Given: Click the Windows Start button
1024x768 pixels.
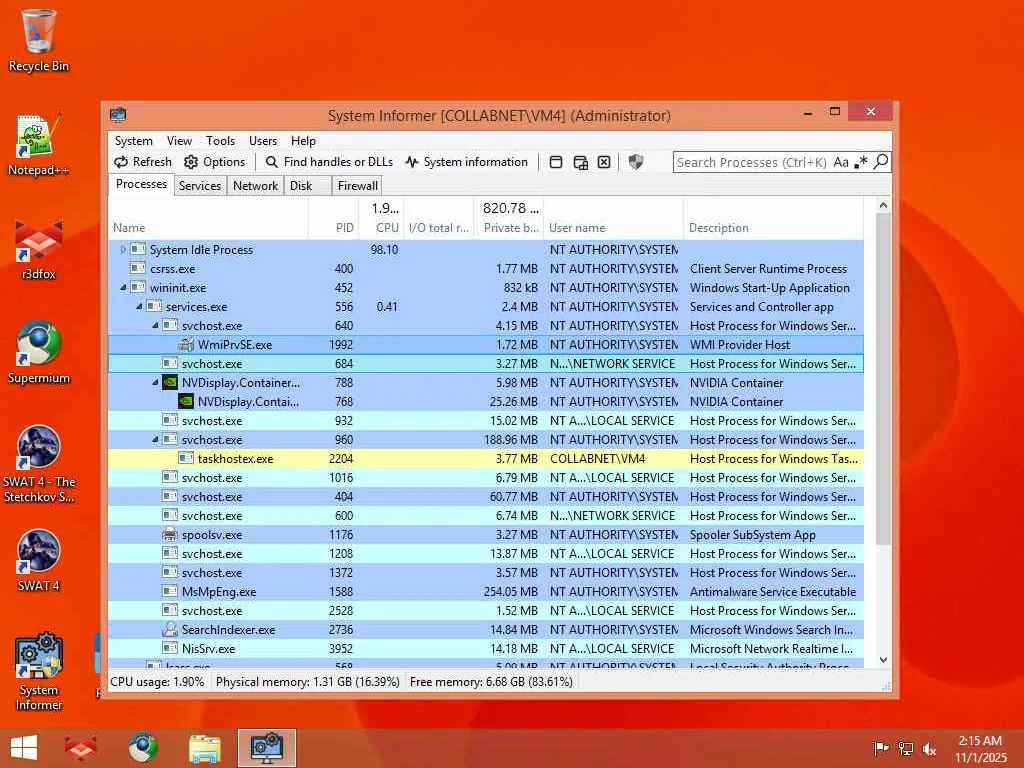Looking at the screenshot, I should 24,748.
